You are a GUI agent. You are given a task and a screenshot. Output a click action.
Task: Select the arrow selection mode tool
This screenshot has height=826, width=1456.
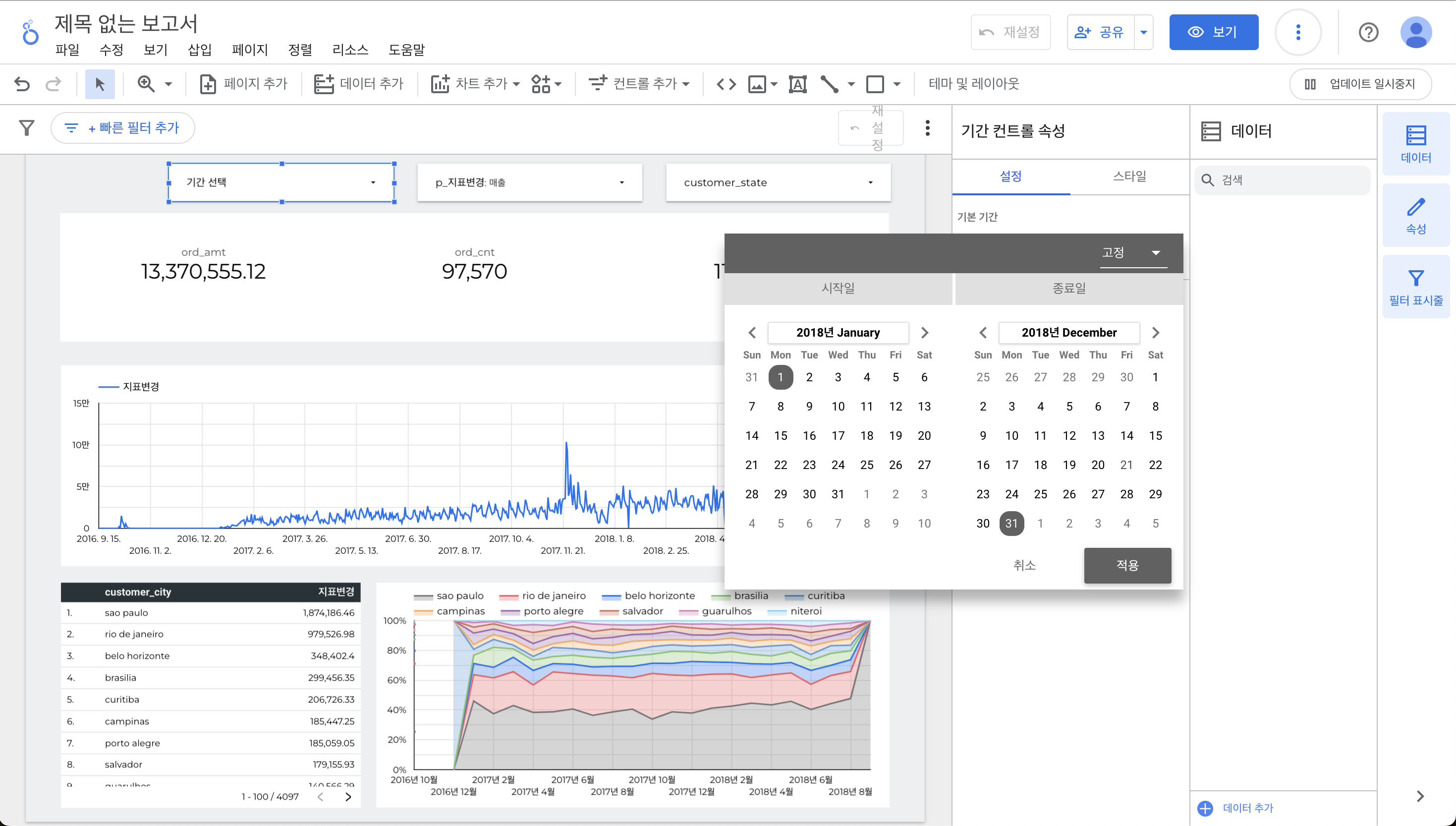click(x=100, y=84)
